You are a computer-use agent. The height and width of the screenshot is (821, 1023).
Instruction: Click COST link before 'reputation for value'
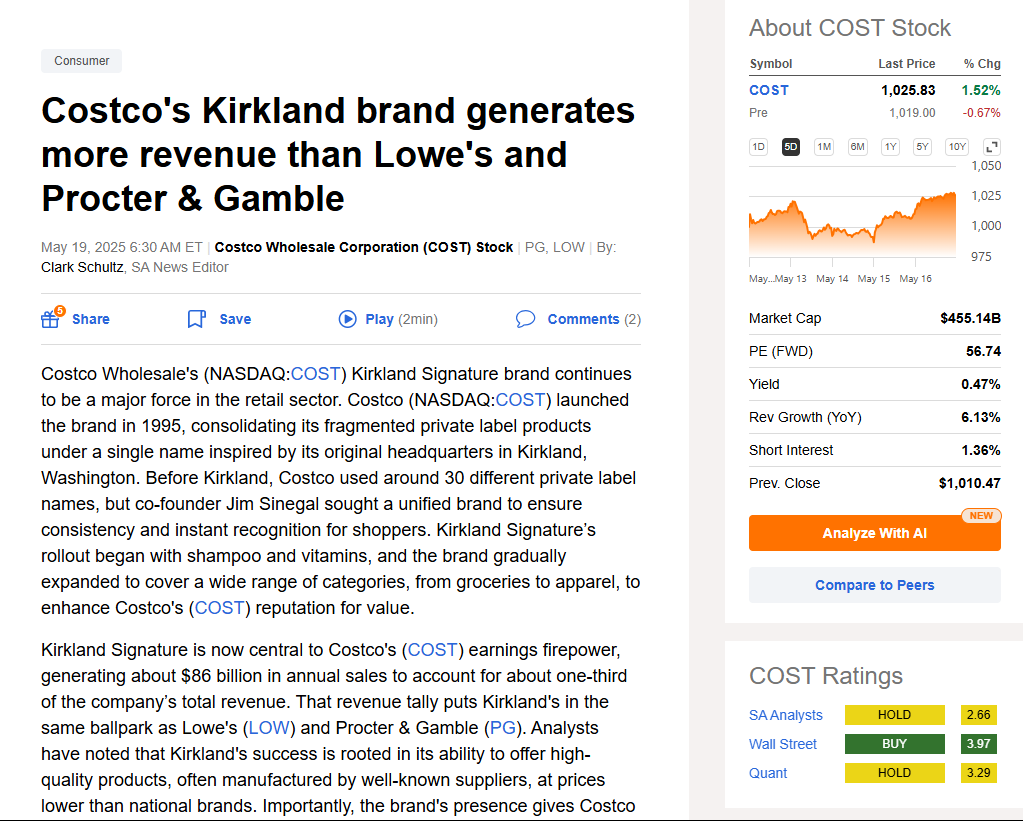pos(219,608)
